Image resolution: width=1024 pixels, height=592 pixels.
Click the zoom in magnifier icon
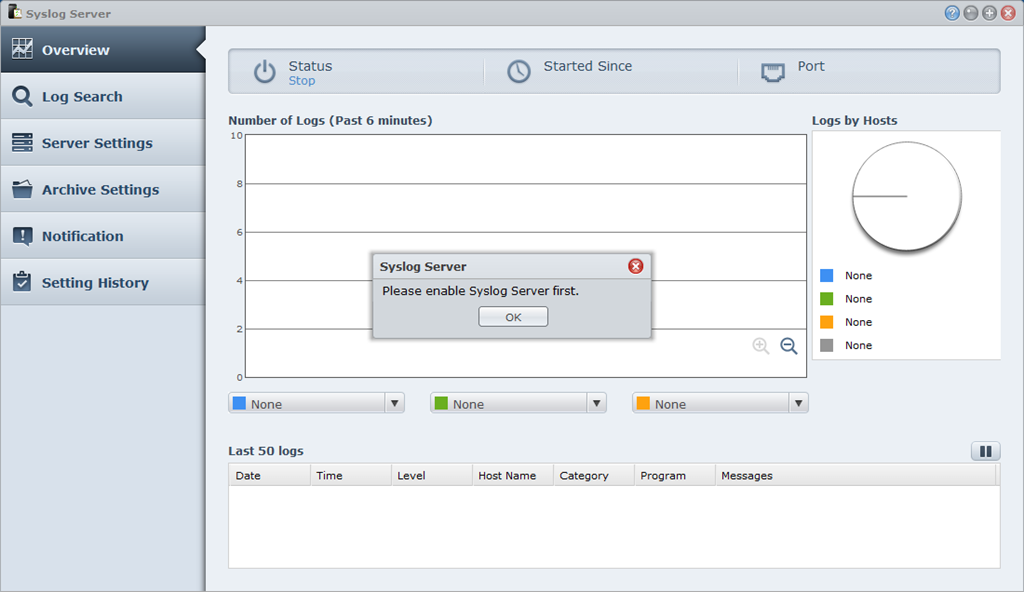point(761,346)
